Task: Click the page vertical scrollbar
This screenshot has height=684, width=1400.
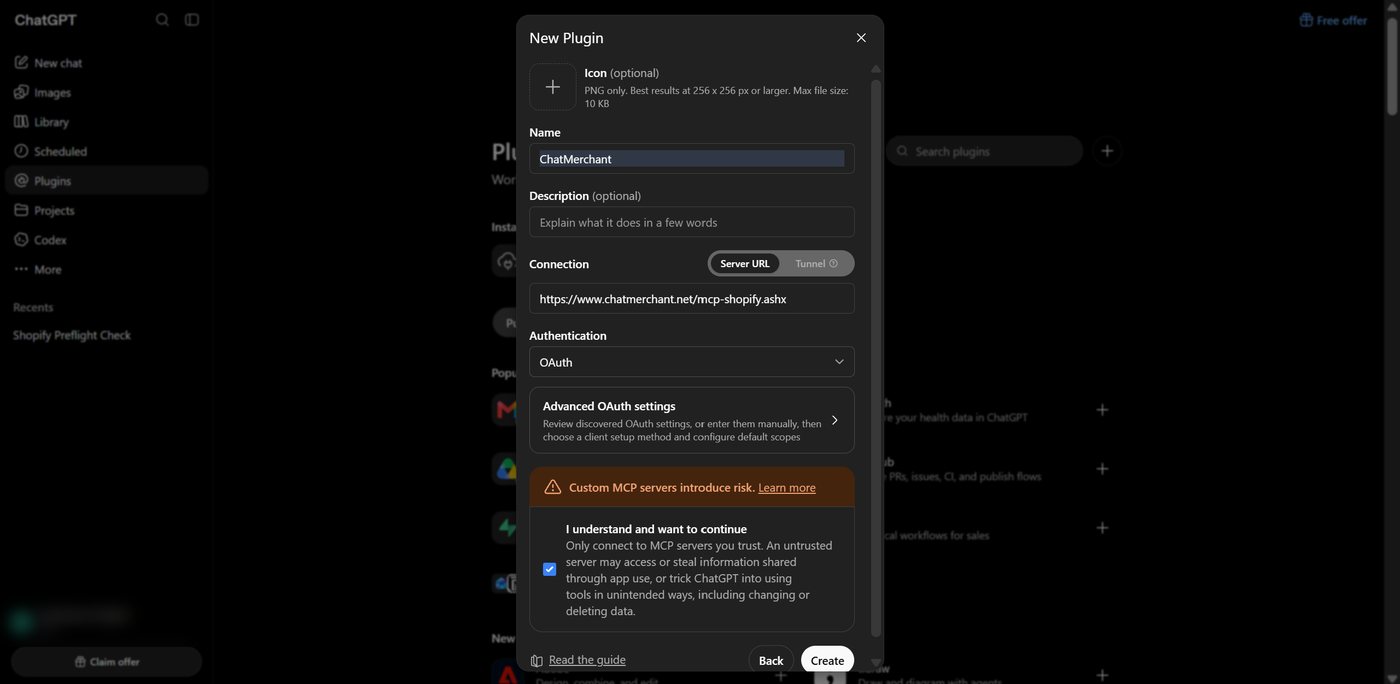Action: tap(1392, 65)
